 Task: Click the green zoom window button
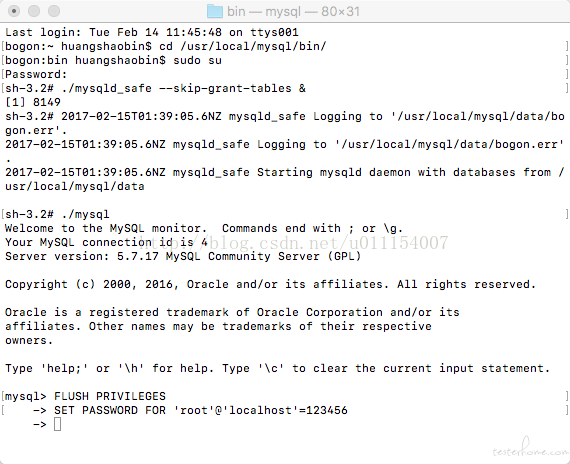54,11
